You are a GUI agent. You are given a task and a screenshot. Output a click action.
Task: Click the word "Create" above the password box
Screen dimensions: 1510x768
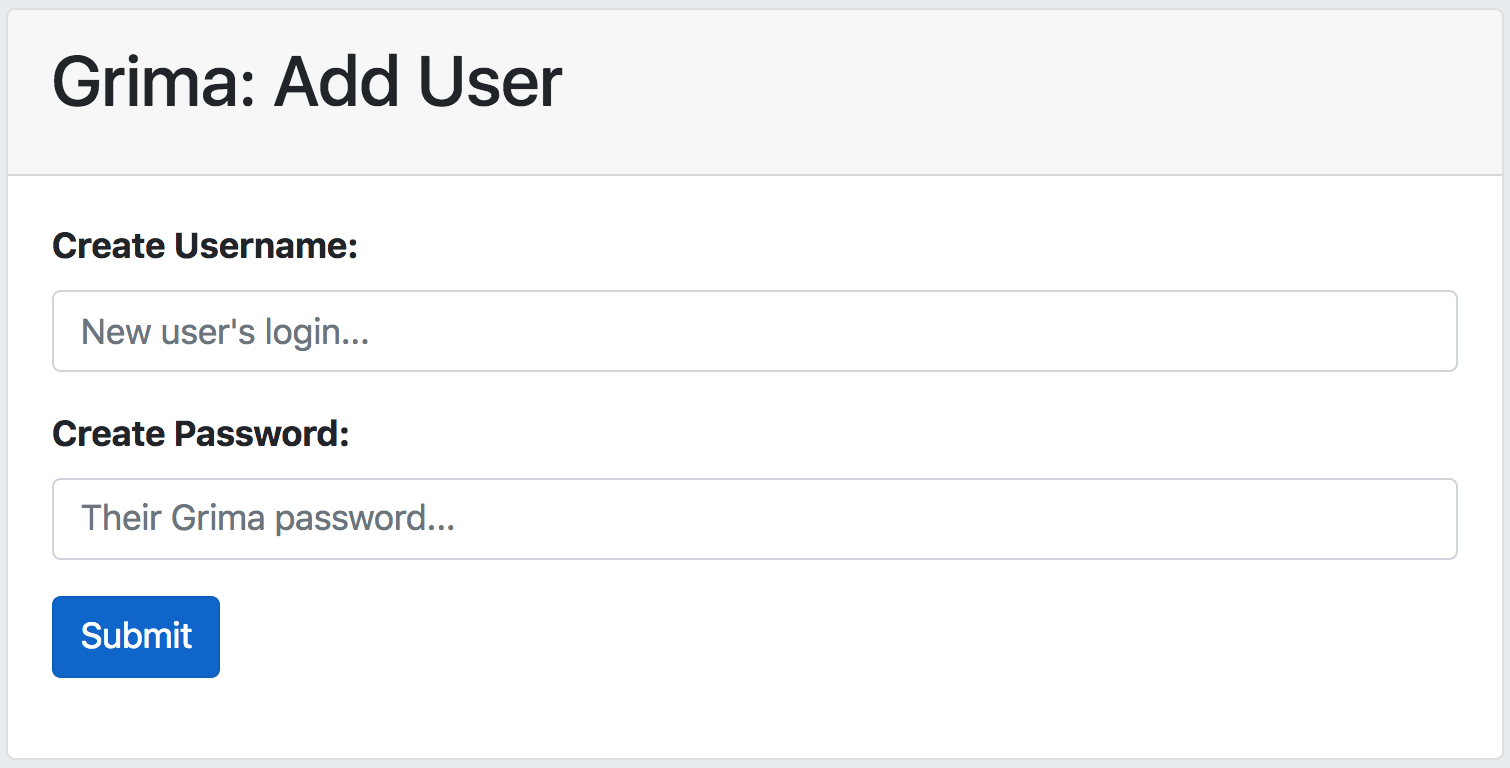coord(109,434)
